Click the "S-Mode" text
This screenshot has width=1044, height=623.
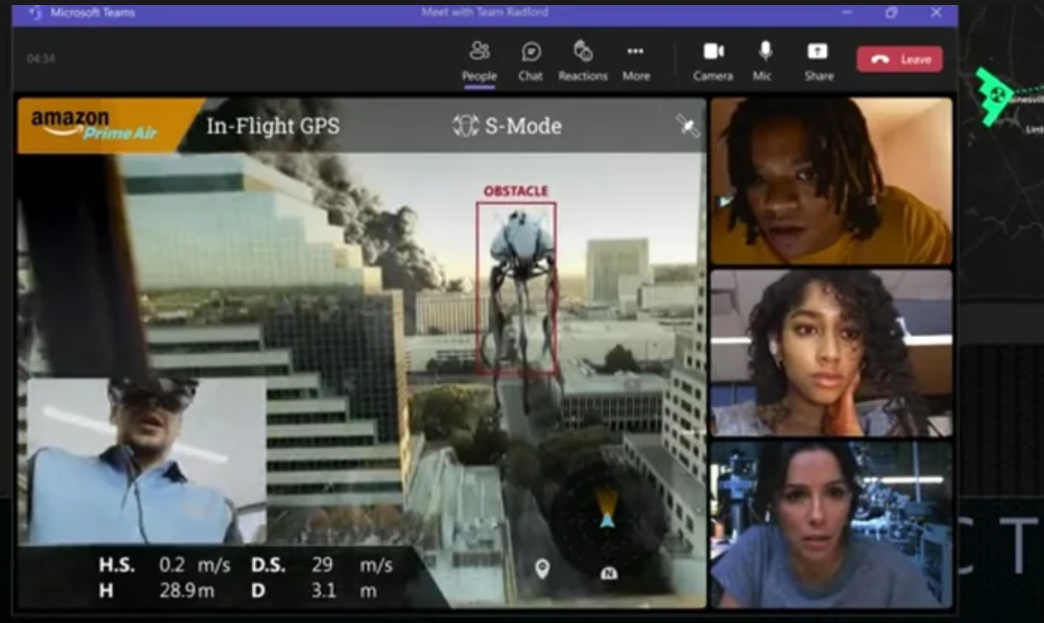(523, 126)
